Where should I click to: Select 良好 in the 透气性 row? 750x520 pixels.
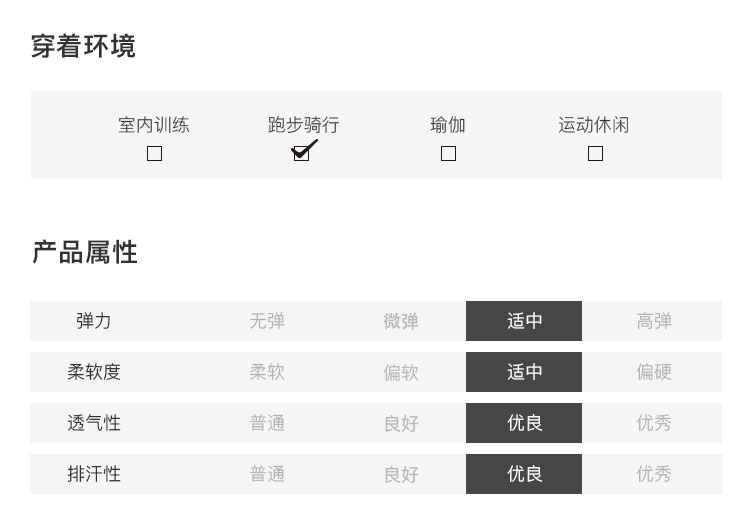click(x=401, y=423)
